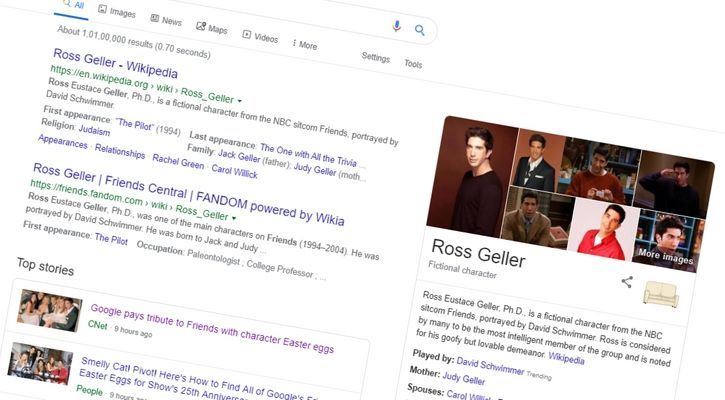This screenshot has height=400, width=725.
Task: Go to the Appearances sitelink
Action: click(x=62, y=141)
